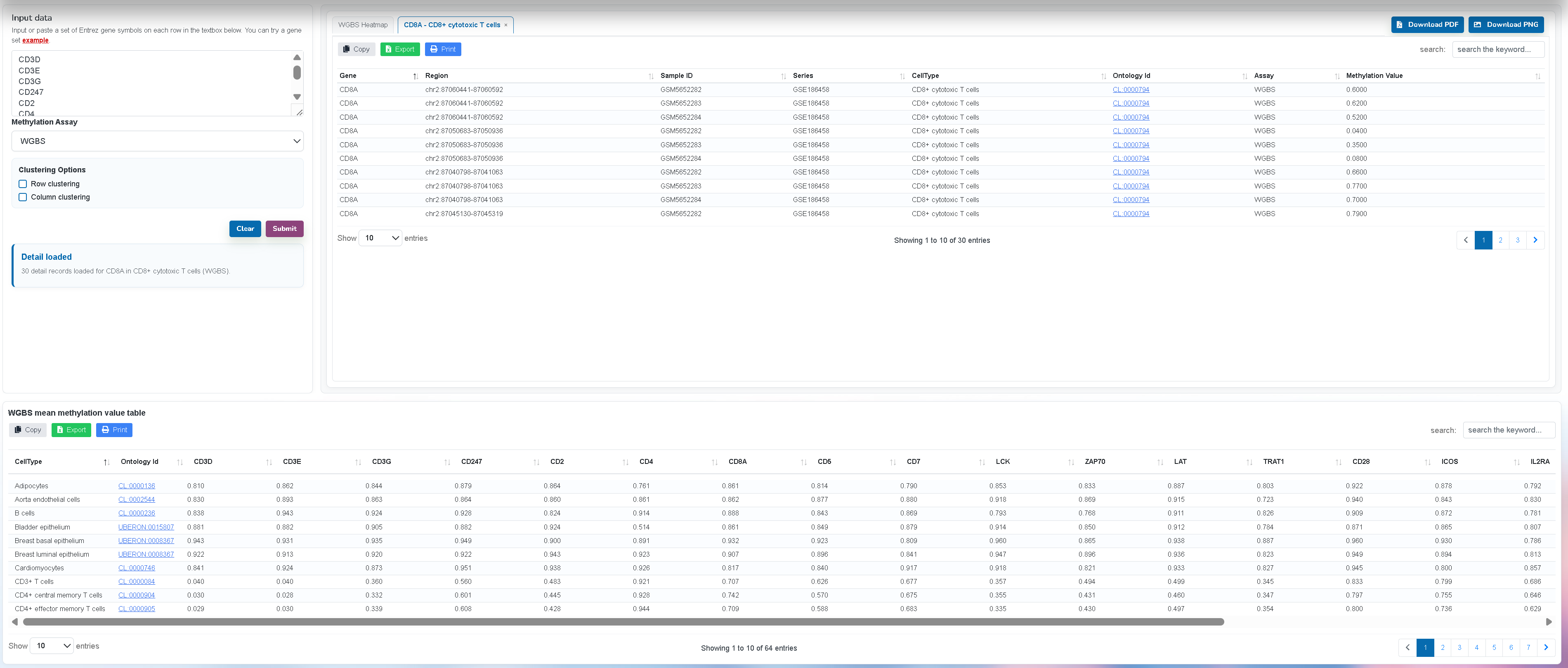
Task: Print the WGBS mean methylation table
Action: [114, 430]
